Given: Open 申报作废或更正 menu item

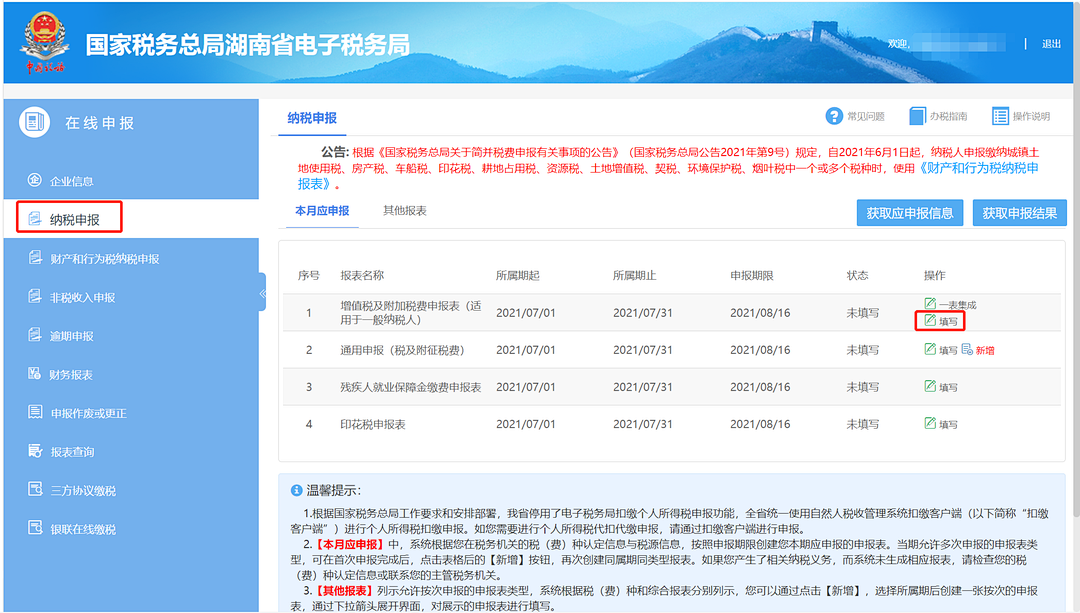Looking at the screenshot, I should pyautogui.click(x=88, y=413).
